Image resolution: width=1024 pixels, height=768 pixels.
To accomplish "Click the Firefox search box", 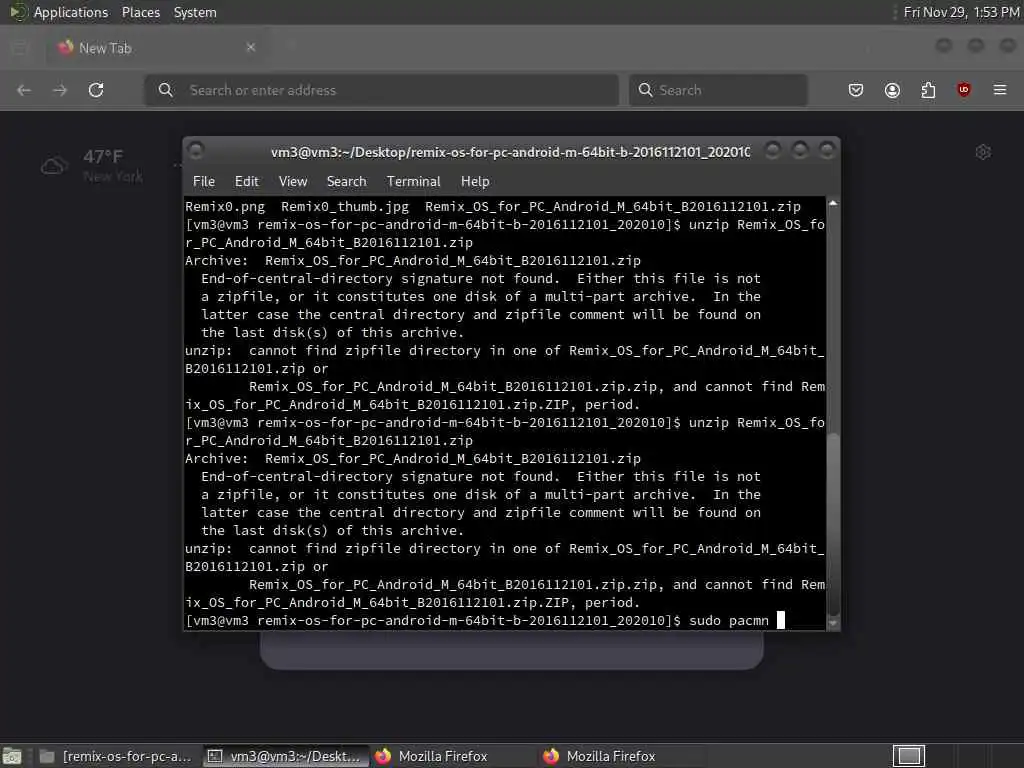I will tap(718, 90).
